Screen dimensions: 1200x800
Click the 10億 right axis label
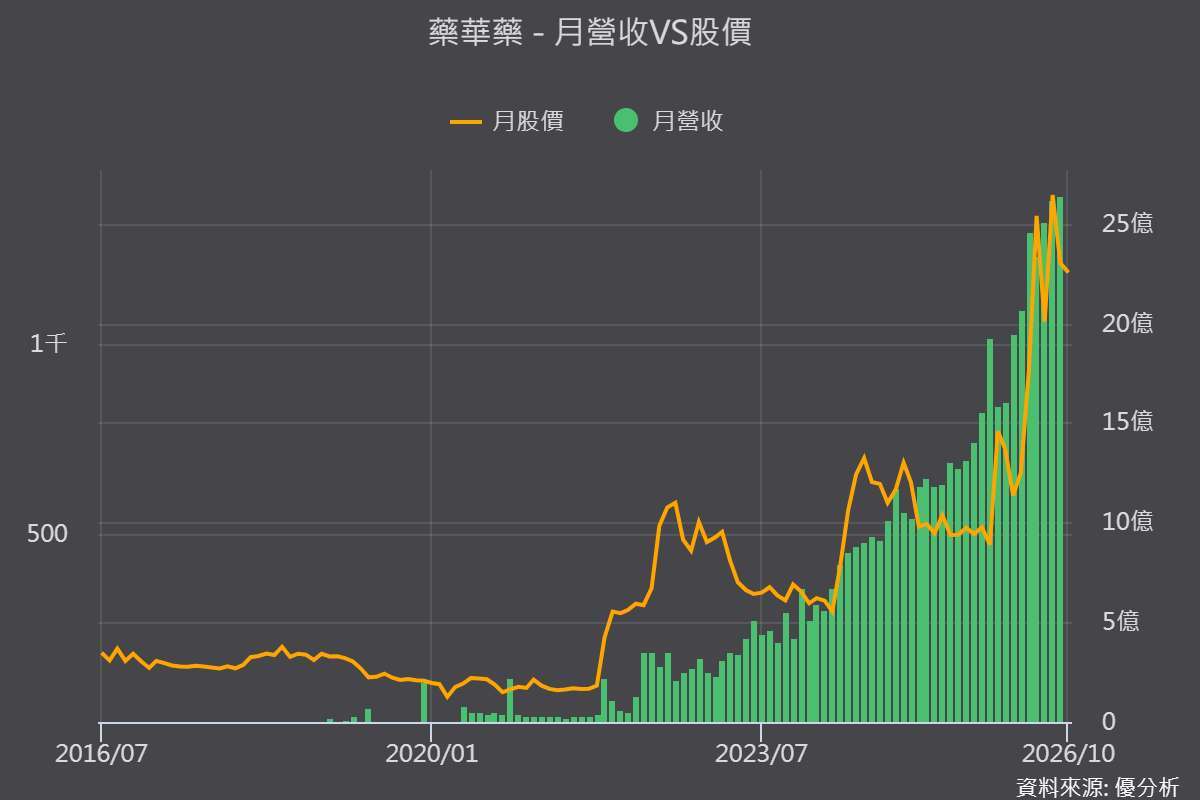(1127, 522)
